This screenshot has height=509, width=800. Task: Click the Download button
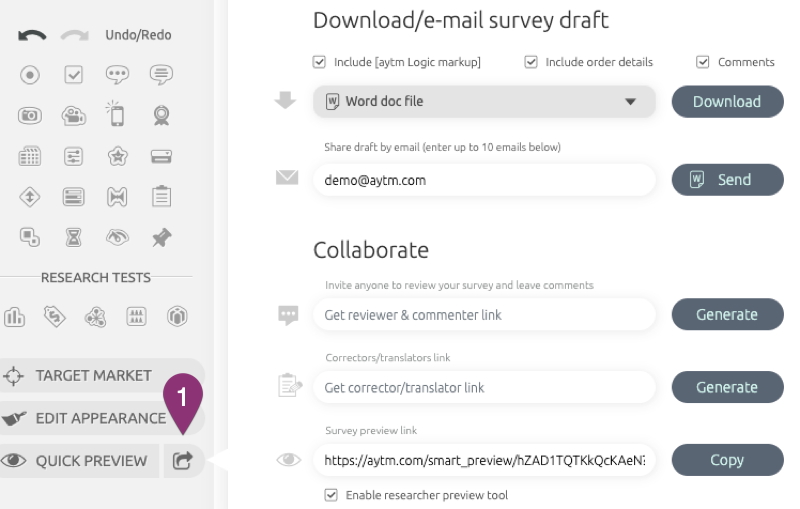pyautogui.click(x=728, y=101)
